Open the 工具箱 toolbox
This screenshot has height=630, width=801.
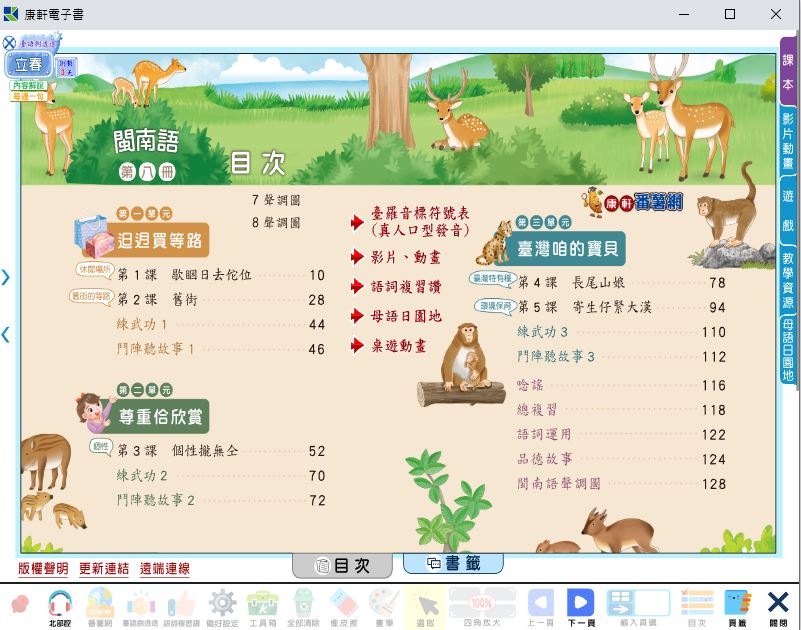click(x=263, y=608)
